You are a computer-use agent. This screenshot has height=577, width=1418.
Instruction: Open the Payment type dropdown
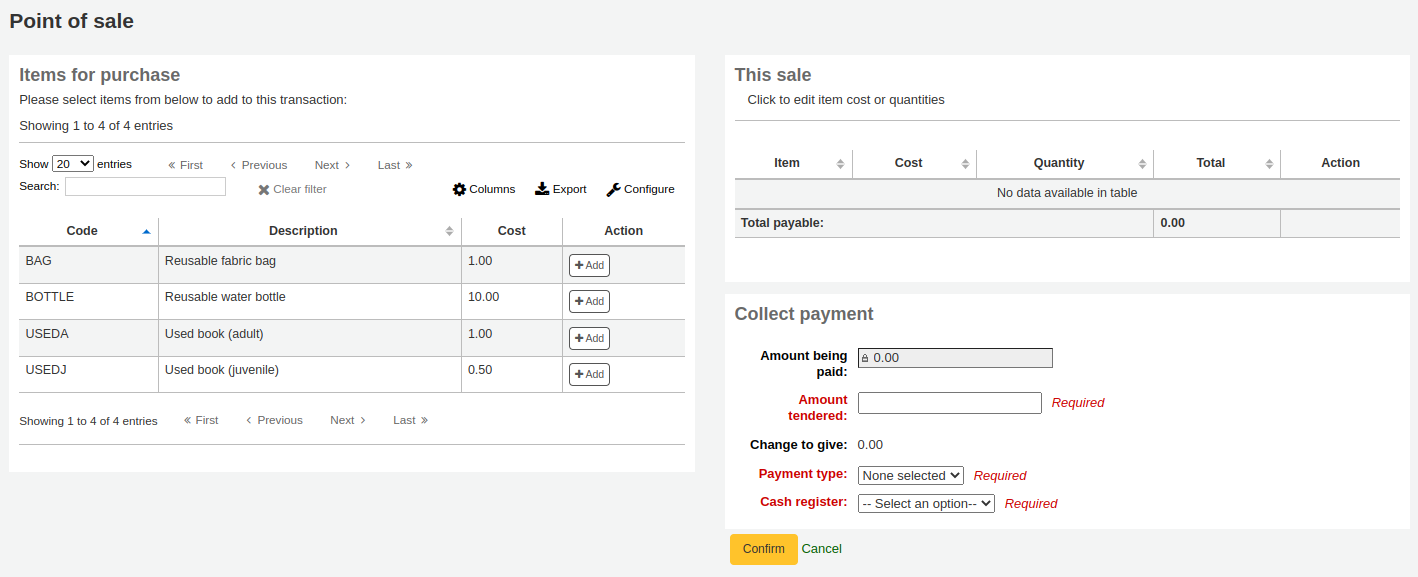[910, 475]
